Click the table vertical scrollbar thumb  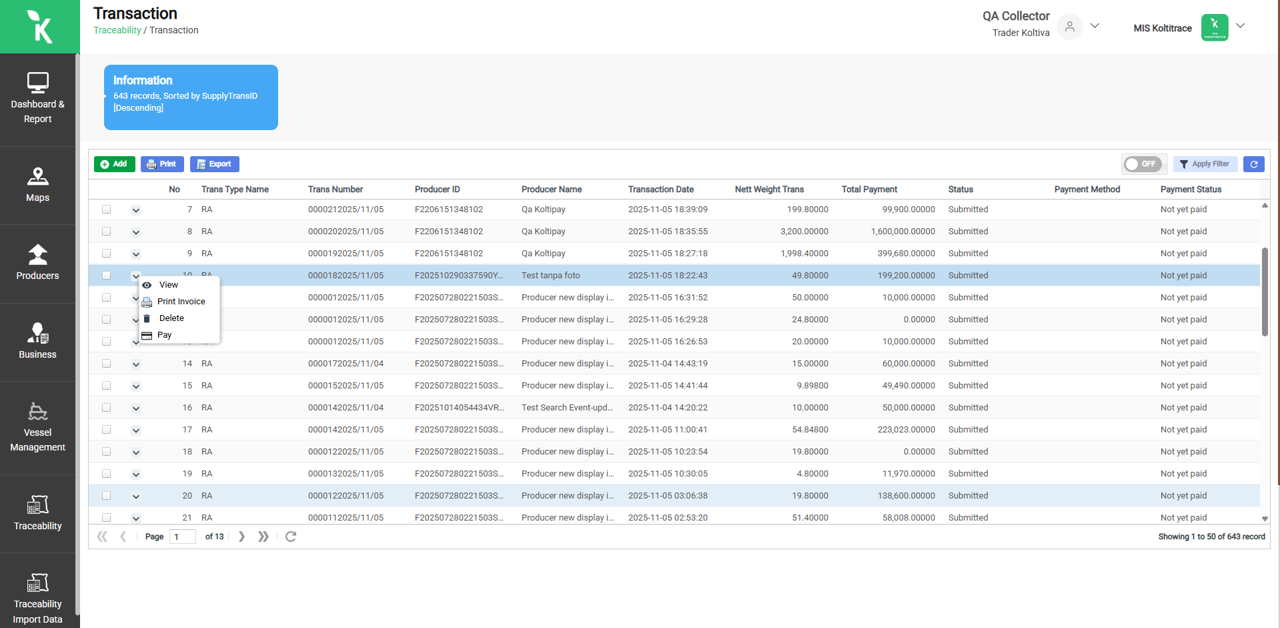pyautogui.click(x=1265, y=292)
